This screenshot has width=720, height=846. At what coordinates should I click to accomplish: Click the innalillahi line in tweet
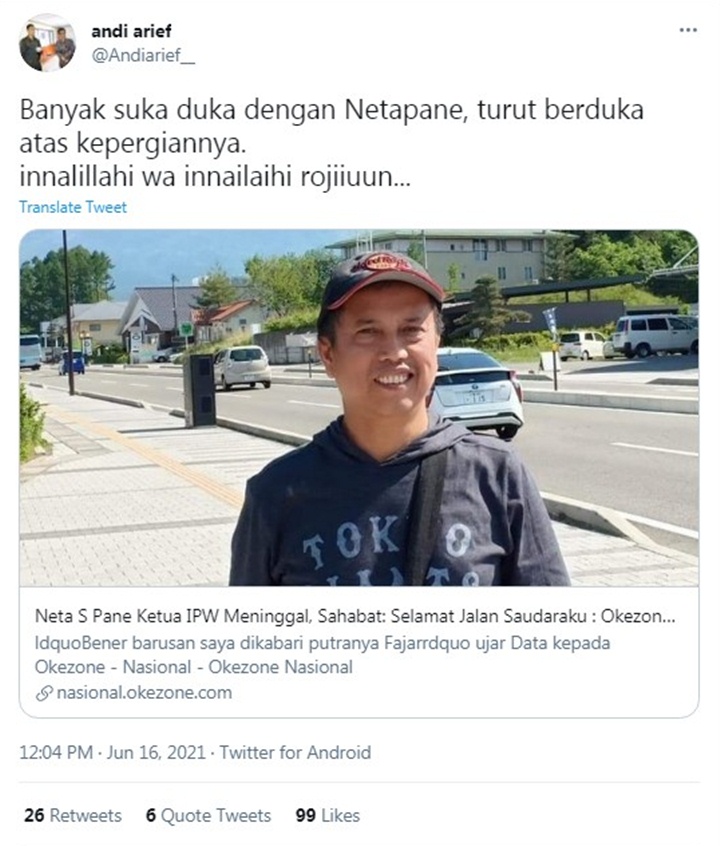click(x=215, y=176)
